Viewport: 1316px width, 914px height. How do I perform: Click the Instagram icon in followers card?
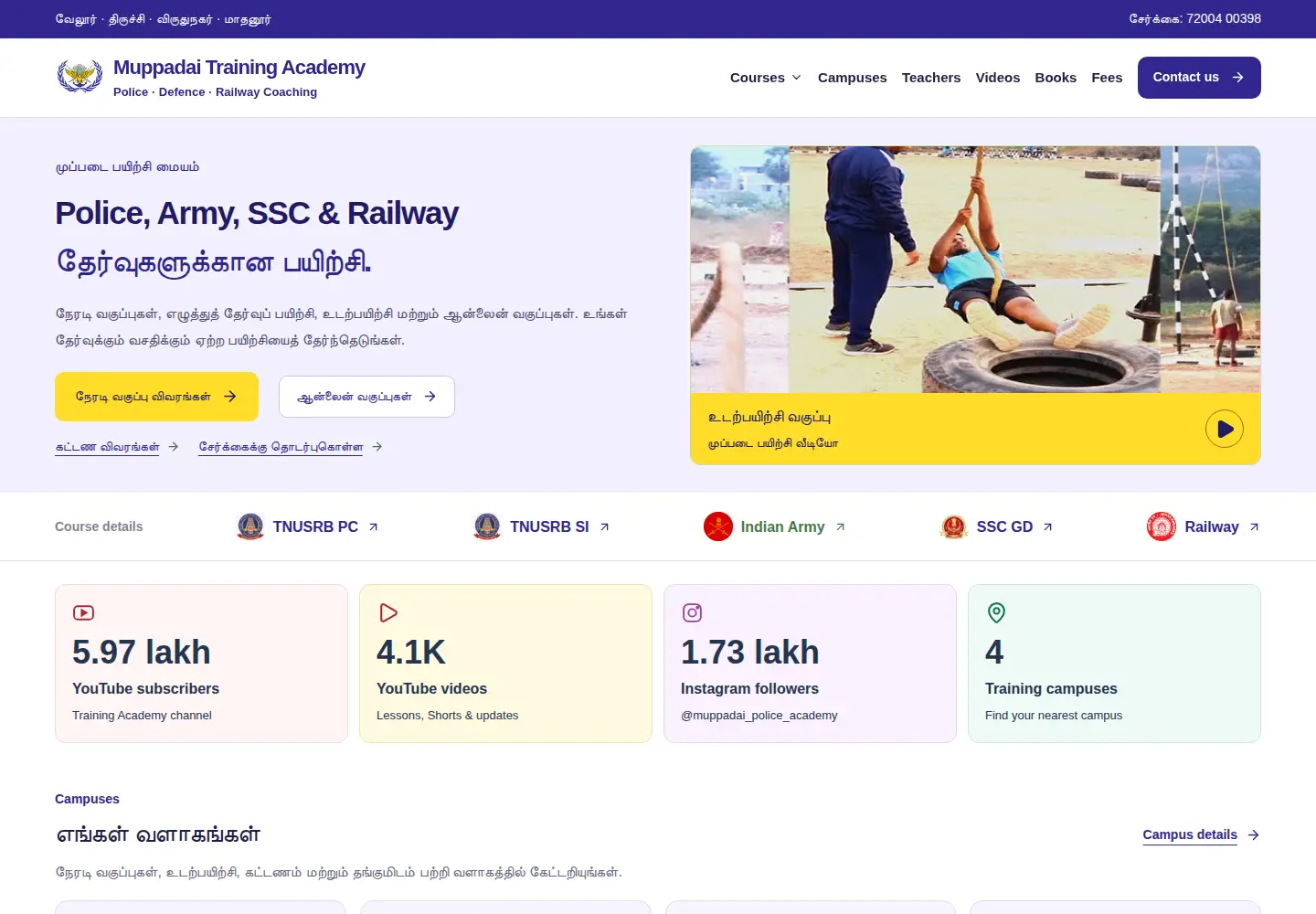pos(693,612)
